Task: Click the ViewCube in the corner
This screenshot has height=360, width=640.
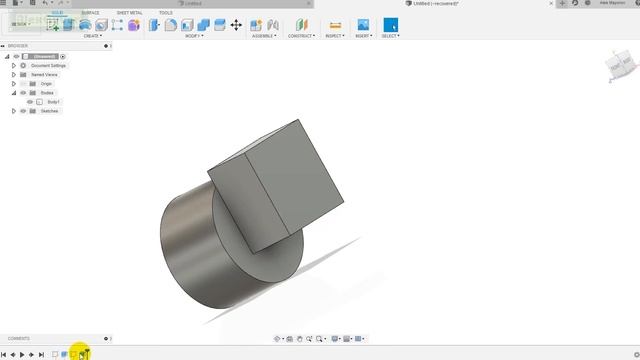Action: [621, 64]
